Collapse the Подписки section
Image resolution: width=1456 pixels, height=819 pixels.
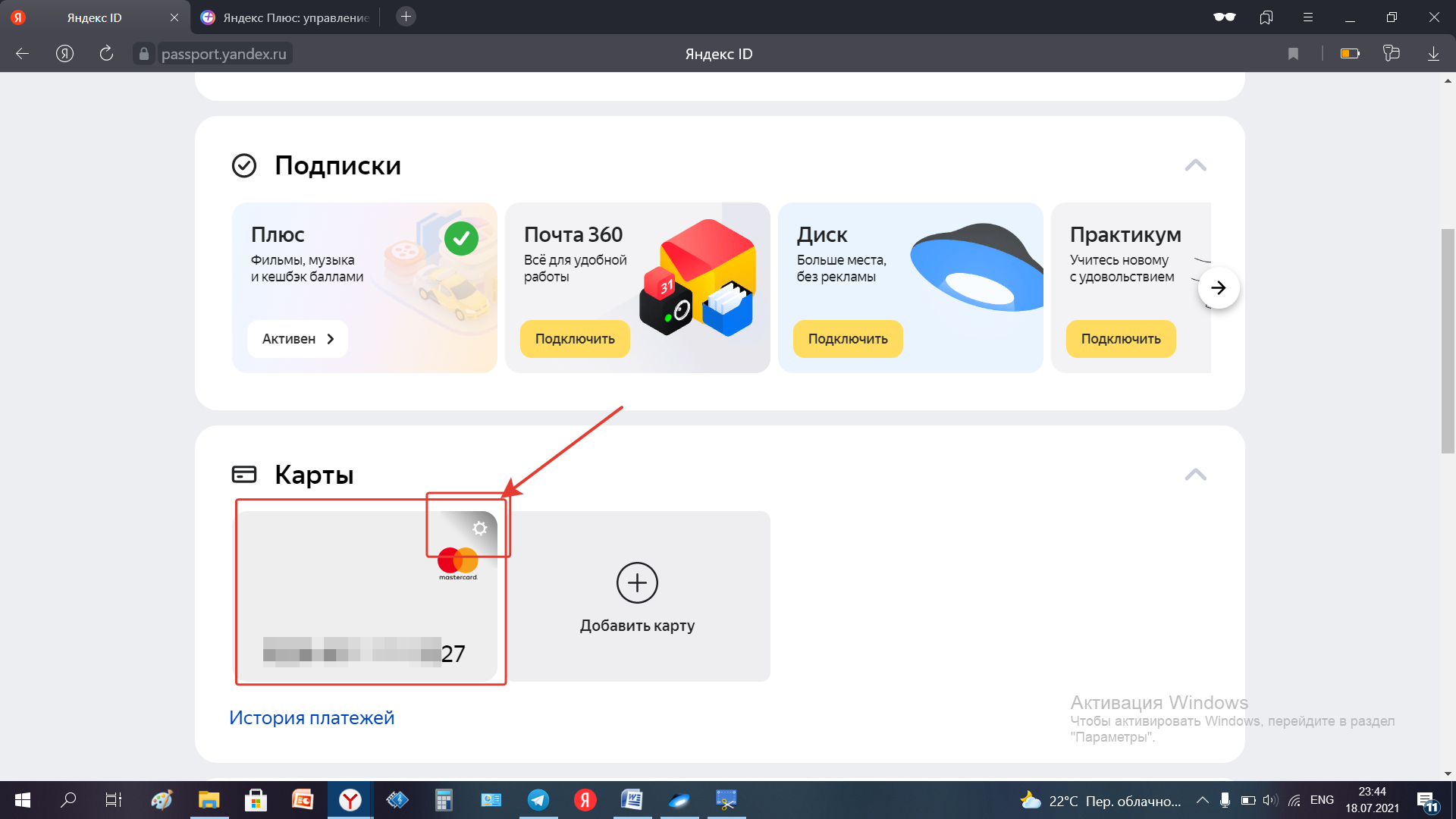(1195, 165)
